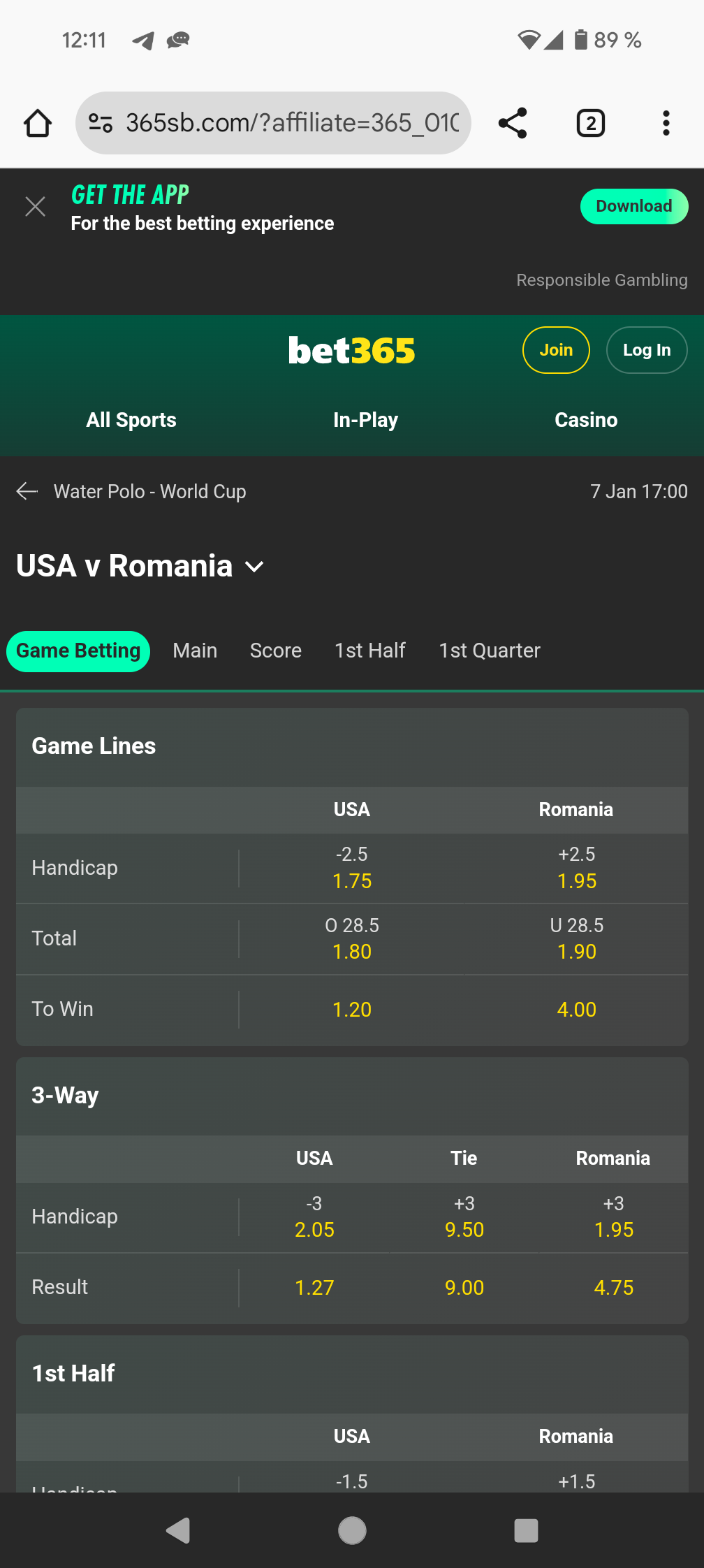The width and height of the screenshot is (704, 1568).
Task: Tap the Android back navigation button
Action: [x=178, y=1530]
